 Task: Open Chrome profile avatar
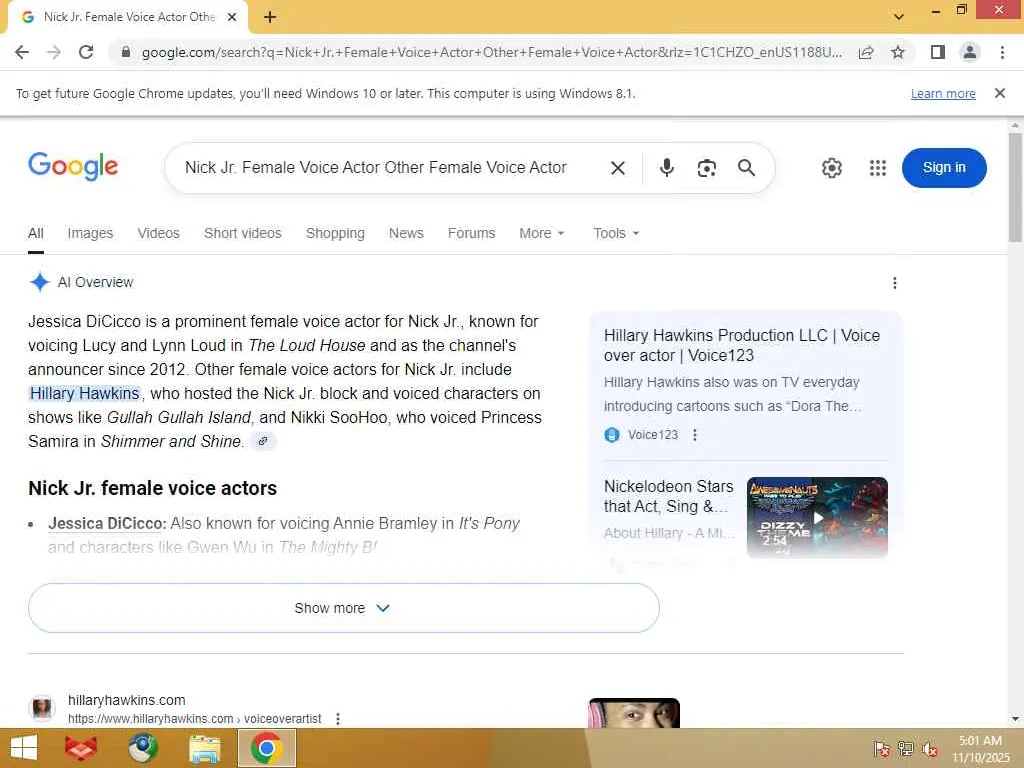tap(970, 52)
